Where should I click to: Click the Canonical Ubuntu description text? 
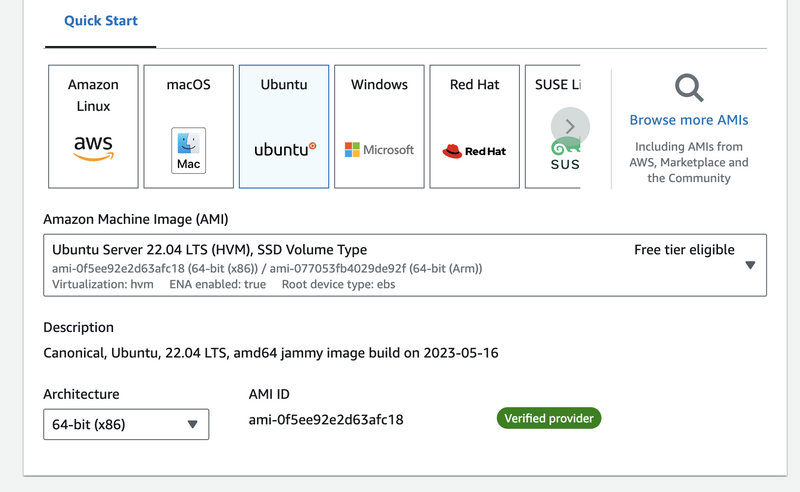[271, 353]
